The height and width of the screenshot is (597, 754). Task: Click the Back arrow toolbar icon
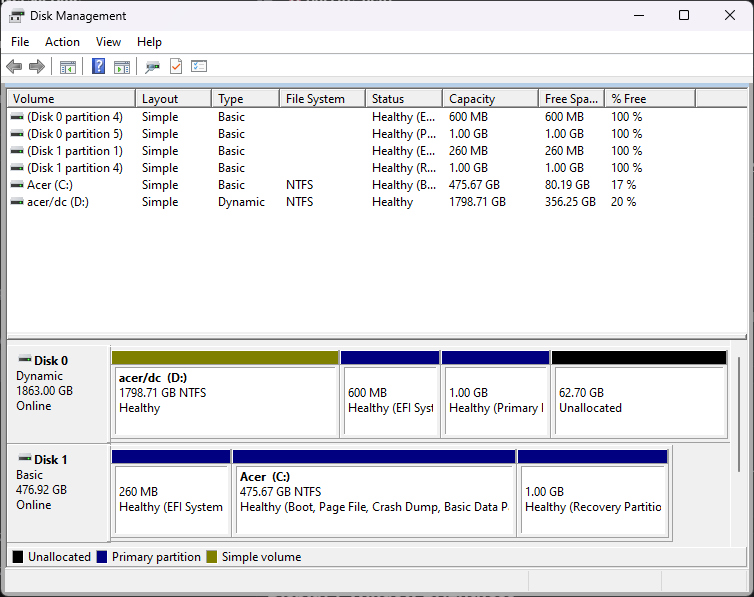14,66
